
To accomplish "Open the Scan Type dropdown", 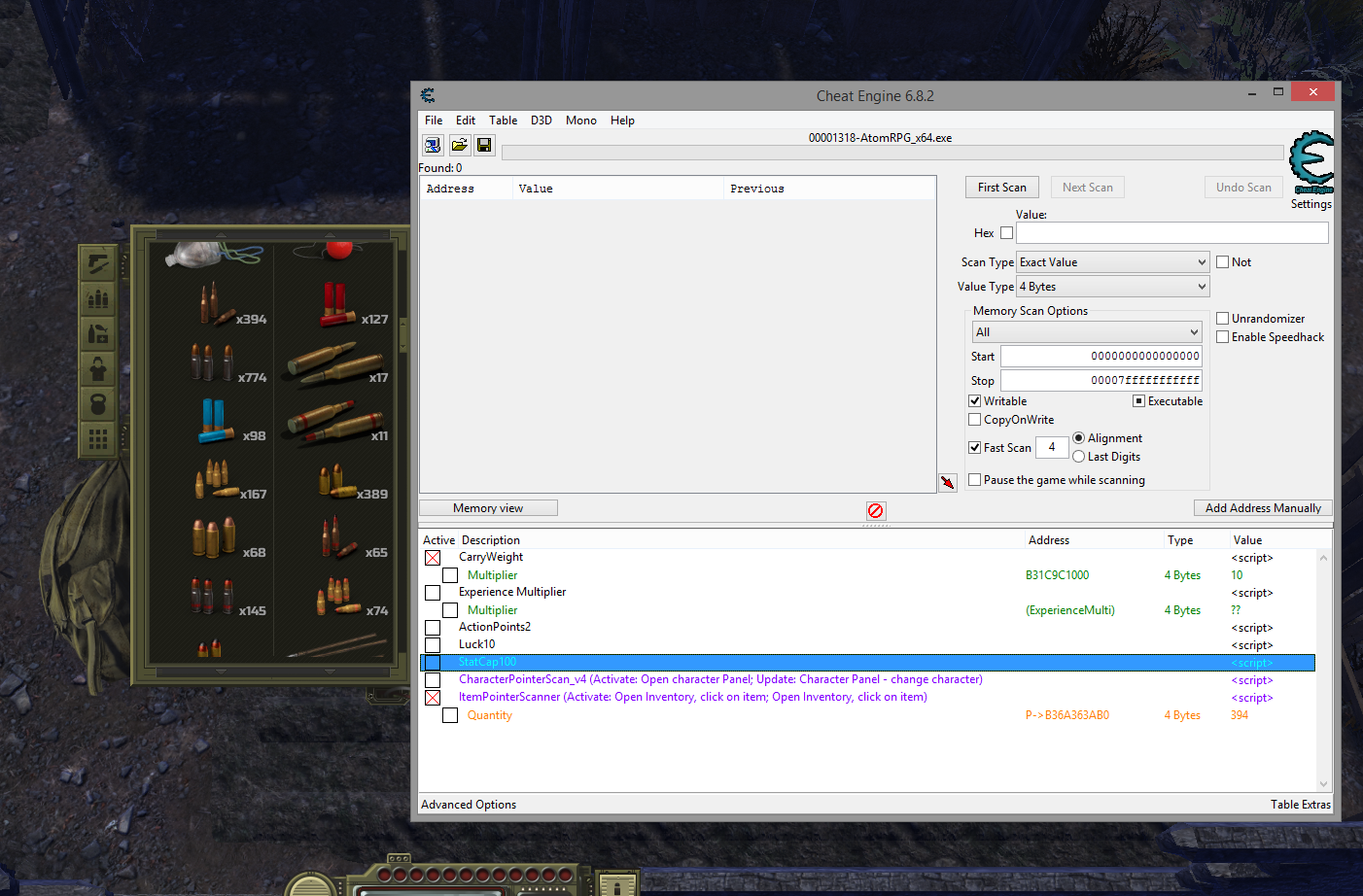I will [x=1113, y=262].
